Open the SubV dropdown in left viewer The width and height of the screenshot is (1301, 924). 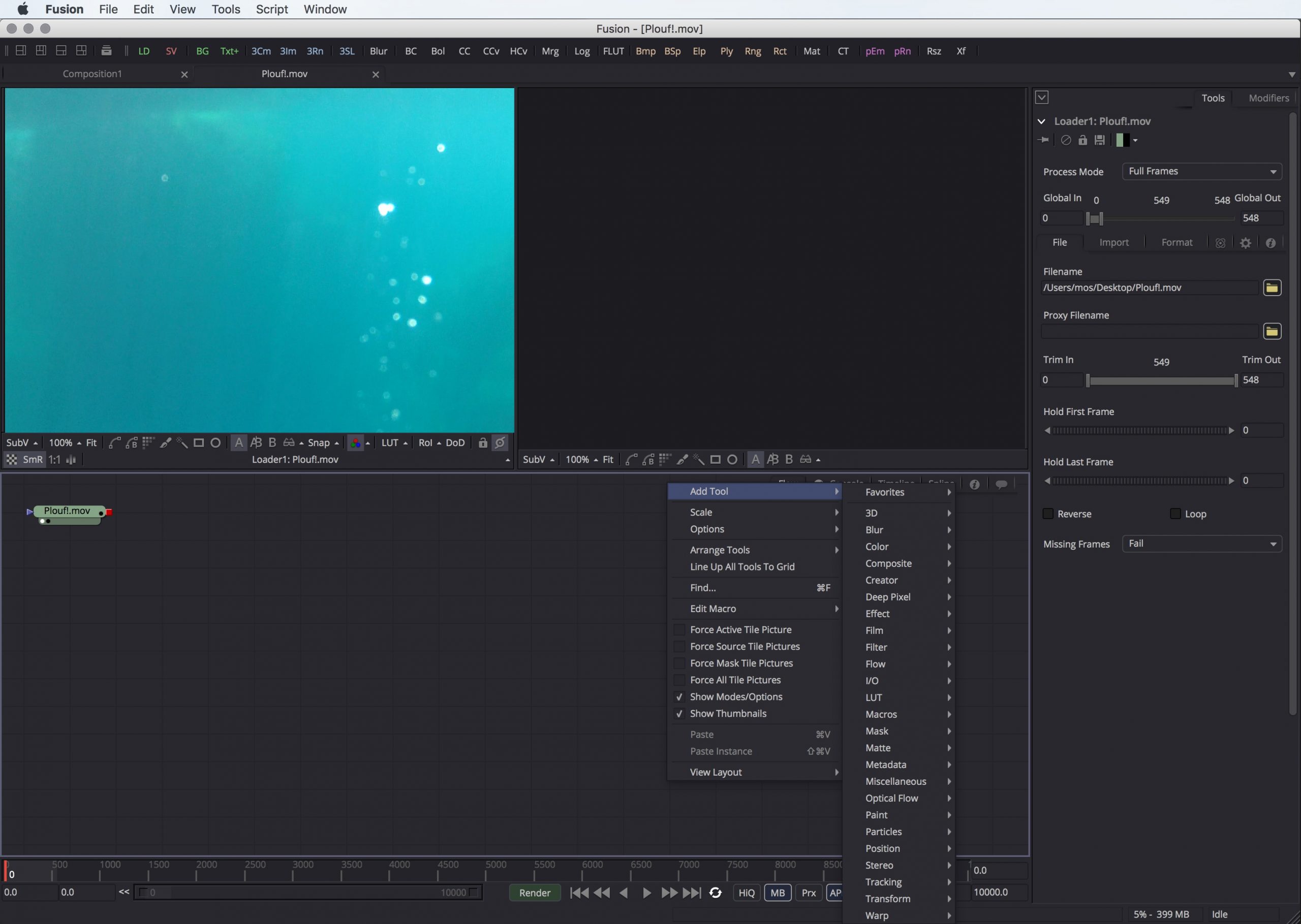coord(22,442)
